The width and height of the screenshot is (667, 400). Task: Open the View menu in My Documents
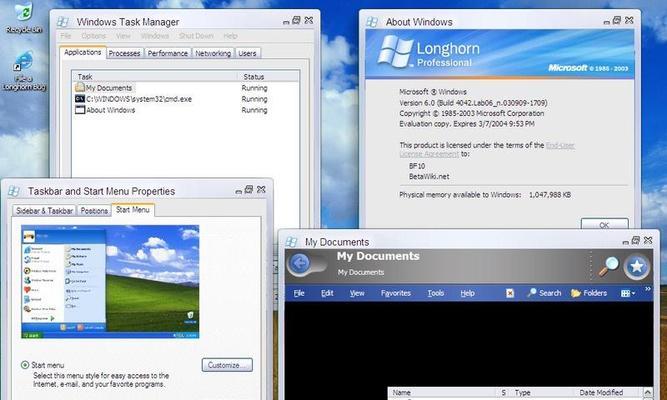coord(357,293)
